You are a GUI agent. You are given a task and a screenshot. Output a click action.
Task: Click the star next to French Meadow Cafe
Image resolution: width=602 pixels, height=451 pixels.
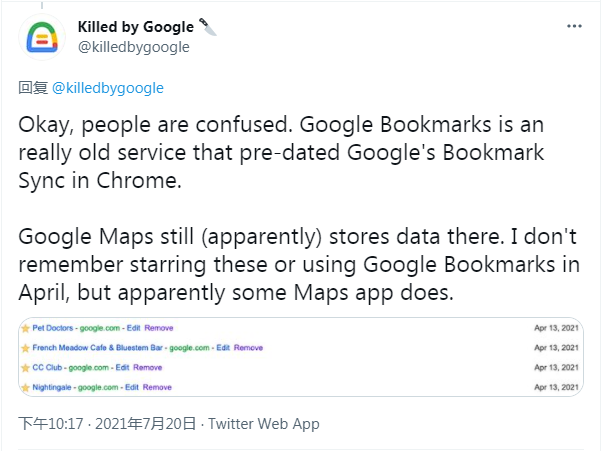coord(25,347)
